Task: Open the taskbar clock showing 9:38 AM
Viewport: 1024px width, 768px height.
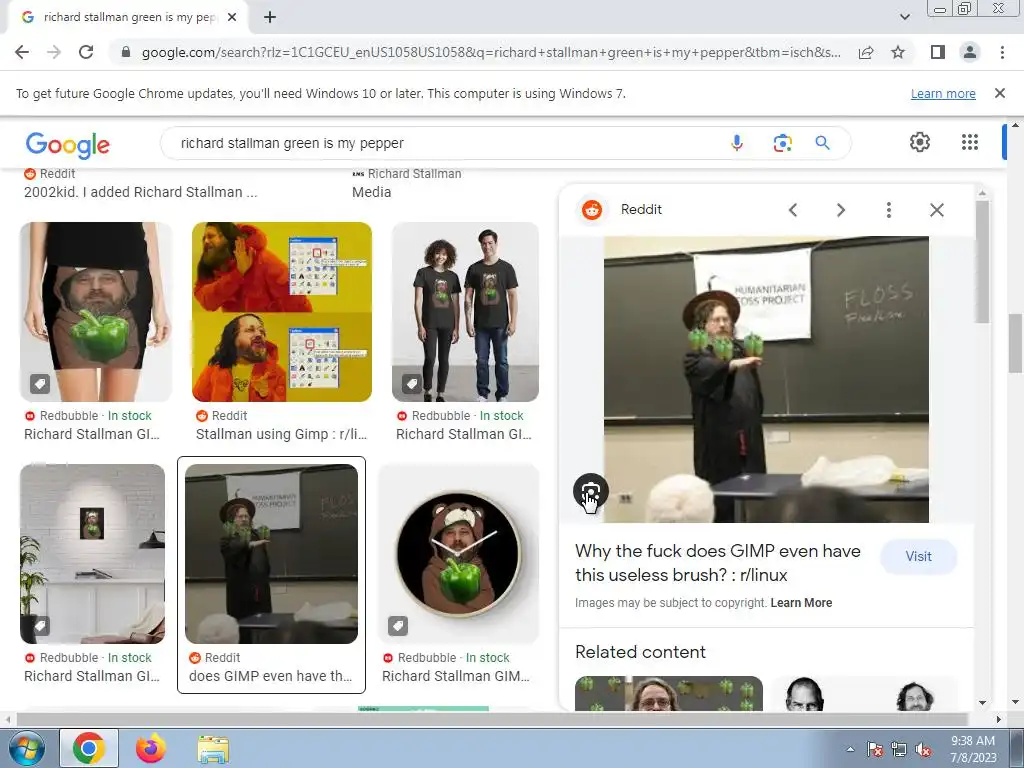Action: (973, 749)
